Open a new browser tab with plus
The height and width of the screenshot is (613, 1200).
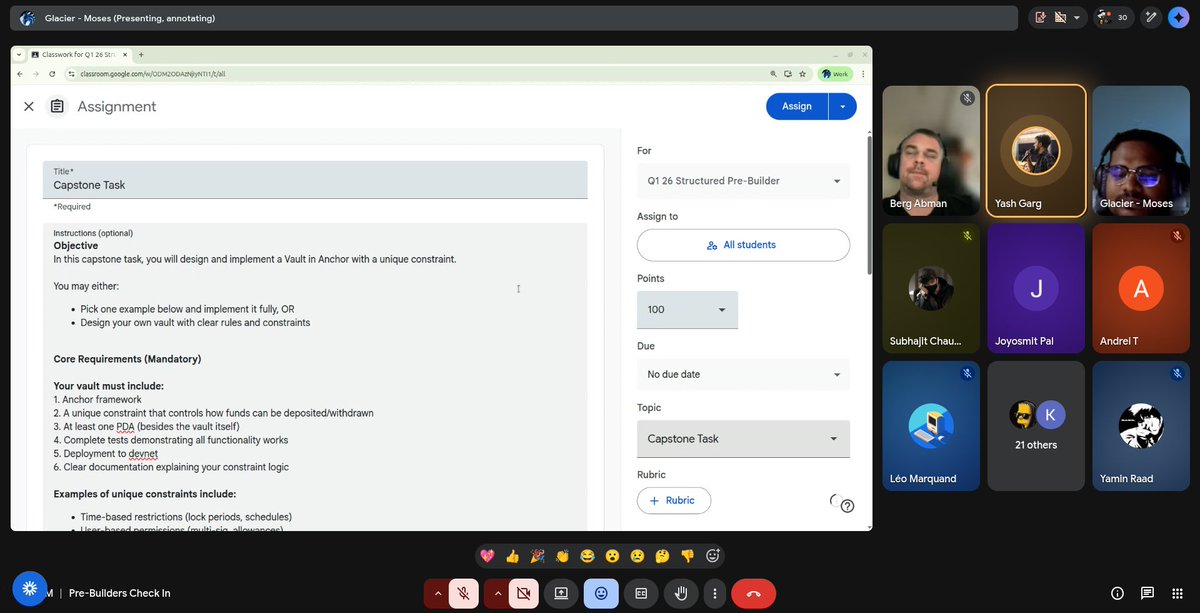(141, 54)
